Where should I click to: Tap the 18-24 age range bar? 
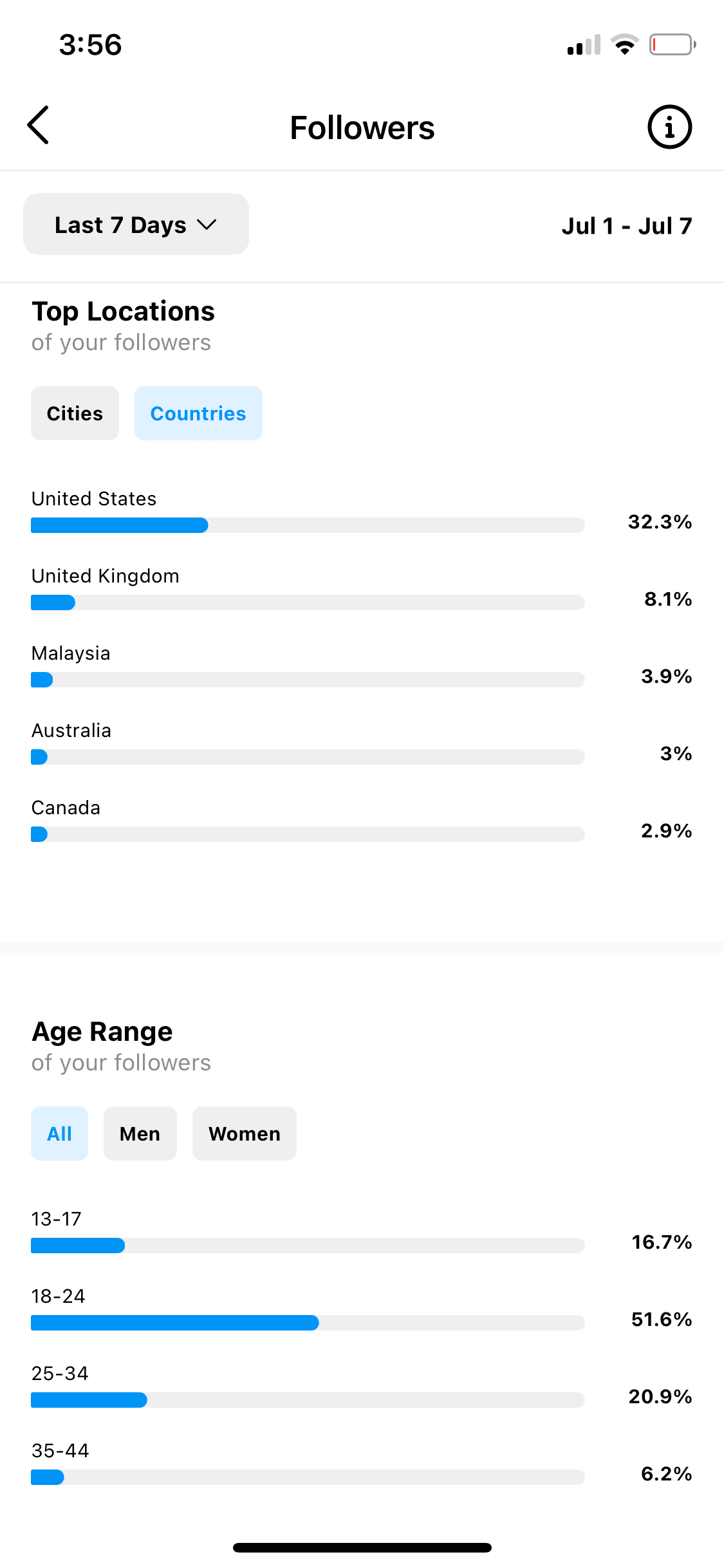pyautogui.click(x=308, y=1323)
